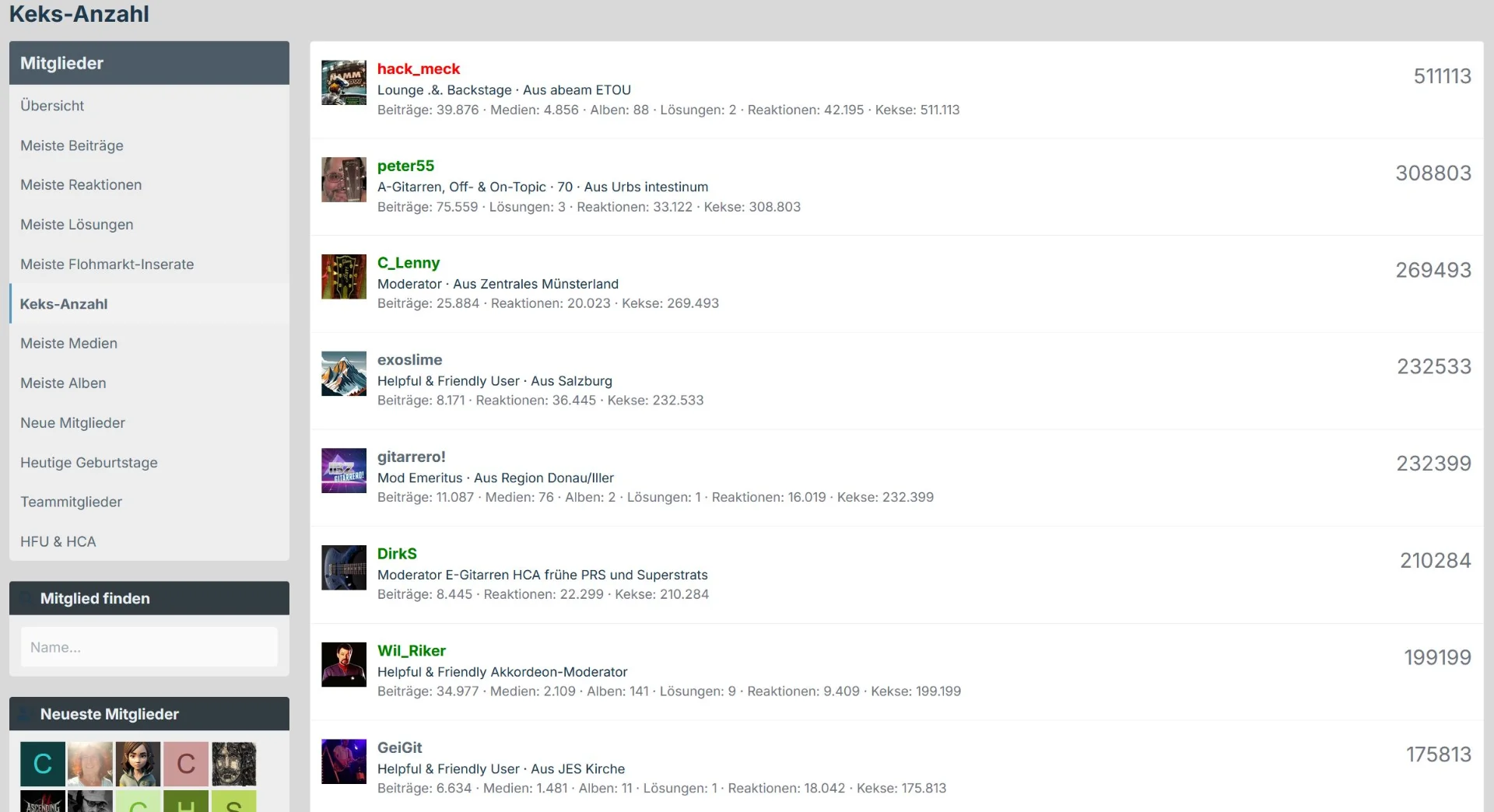
Task: Open the gitarrero! username link
Action: click(x=412, y=457)
